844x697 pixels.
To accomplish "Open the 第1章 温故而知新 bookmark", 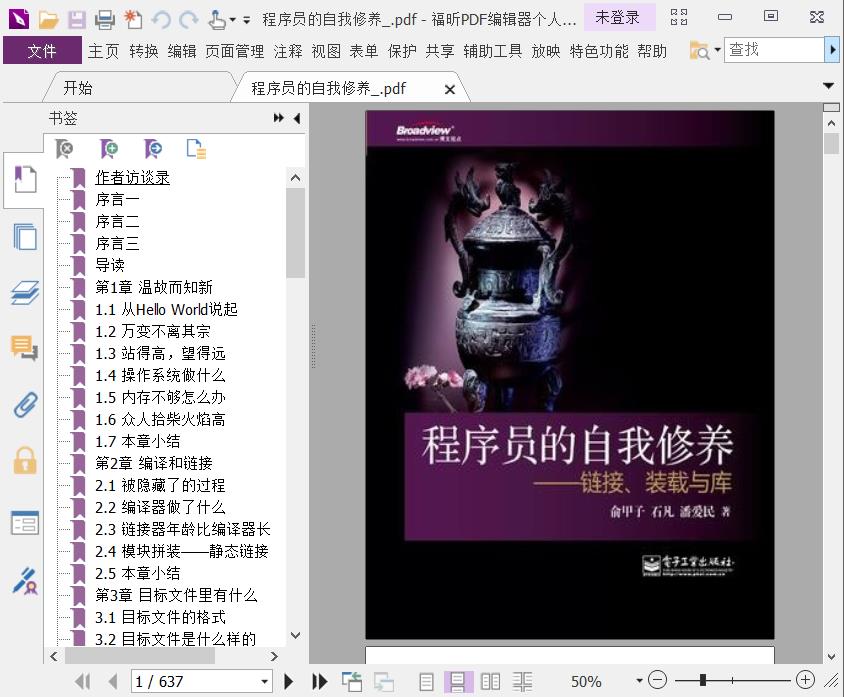I will (x=154, y=287).
